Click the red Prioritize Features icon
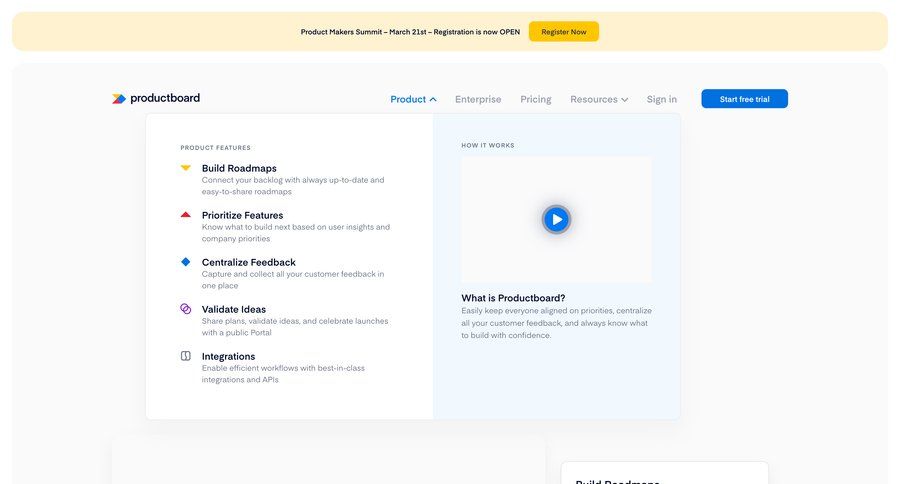This screenshot has width=900, height=484. pos(185,215)
